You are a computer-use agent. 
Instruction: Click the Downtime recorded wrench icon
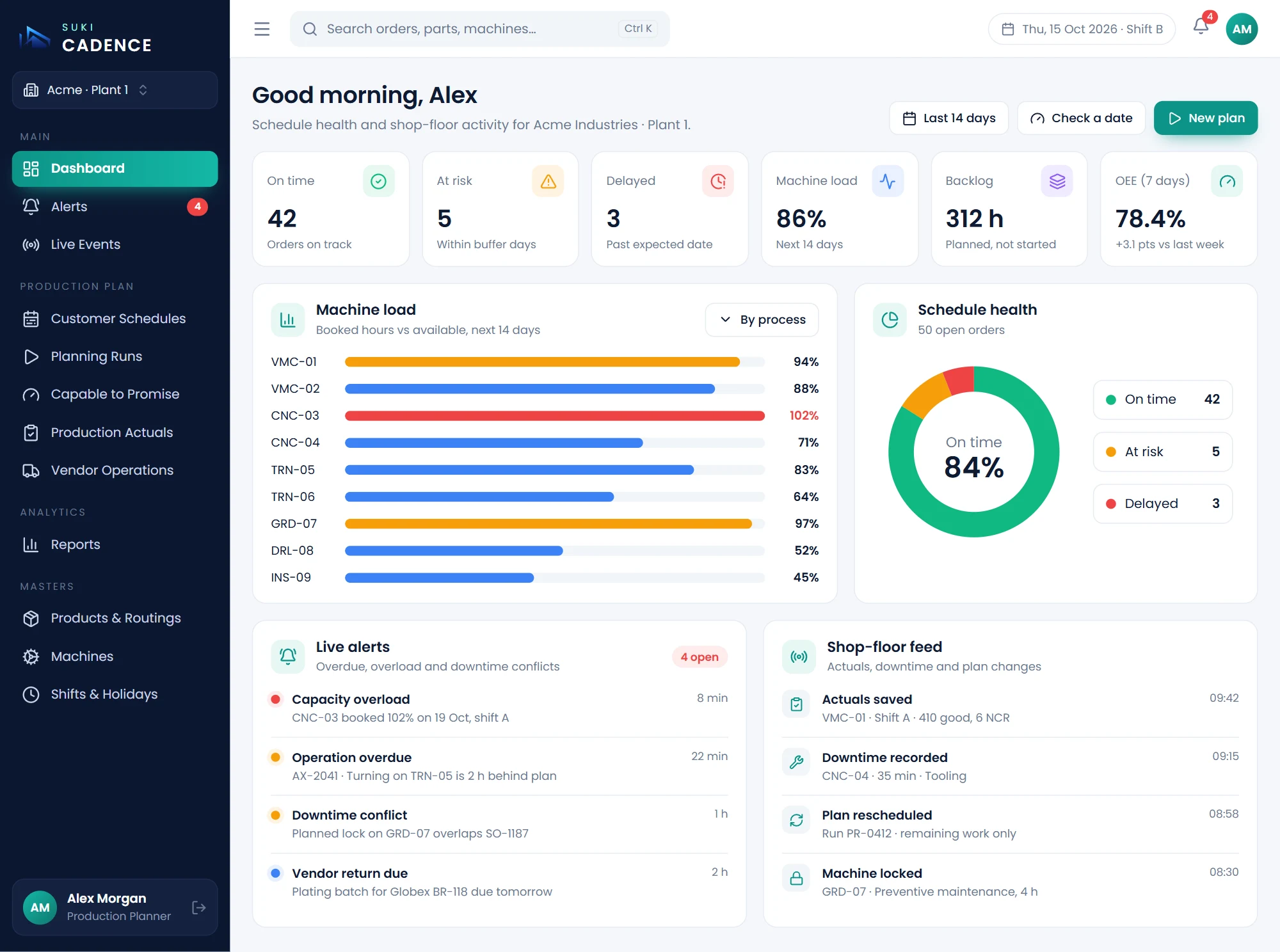796,762
